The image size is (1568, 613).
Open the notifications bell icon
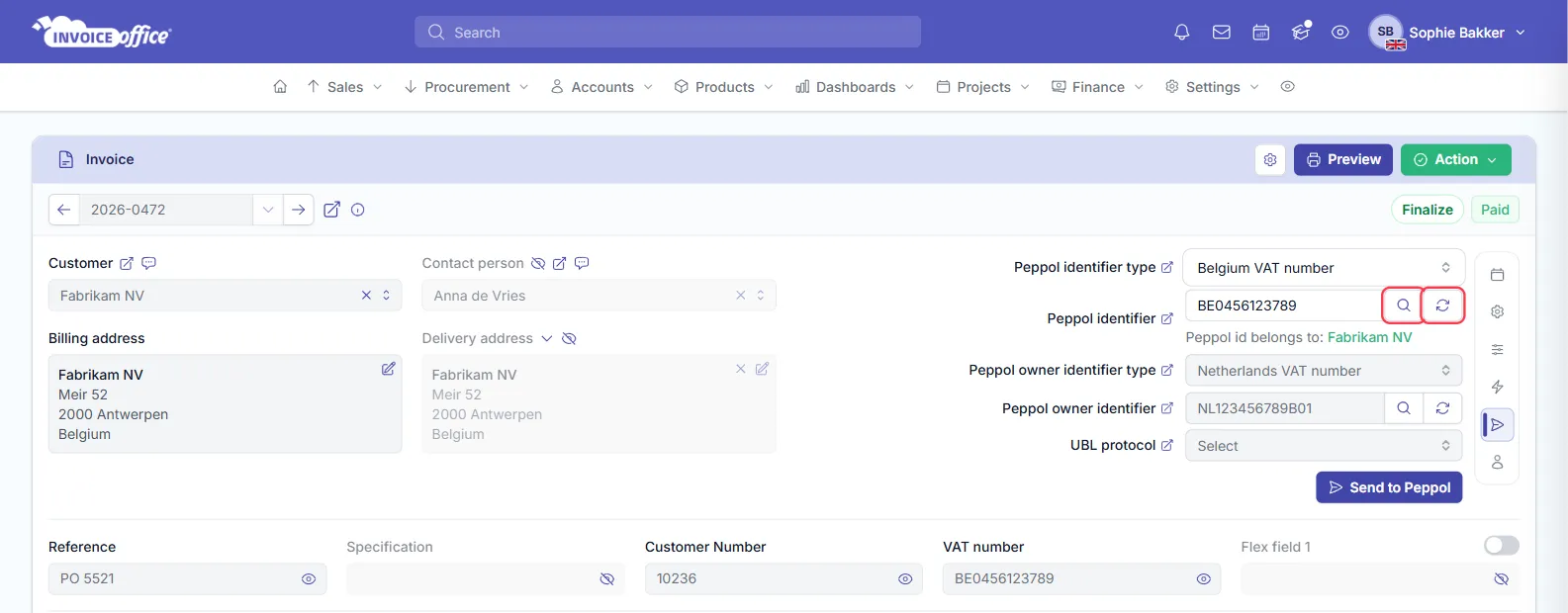point(1181,33)
